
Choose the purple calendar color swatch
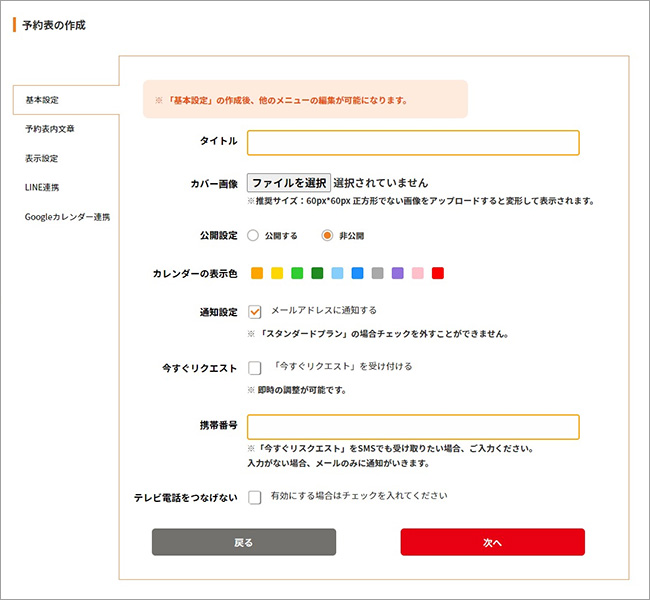[397, 273]
